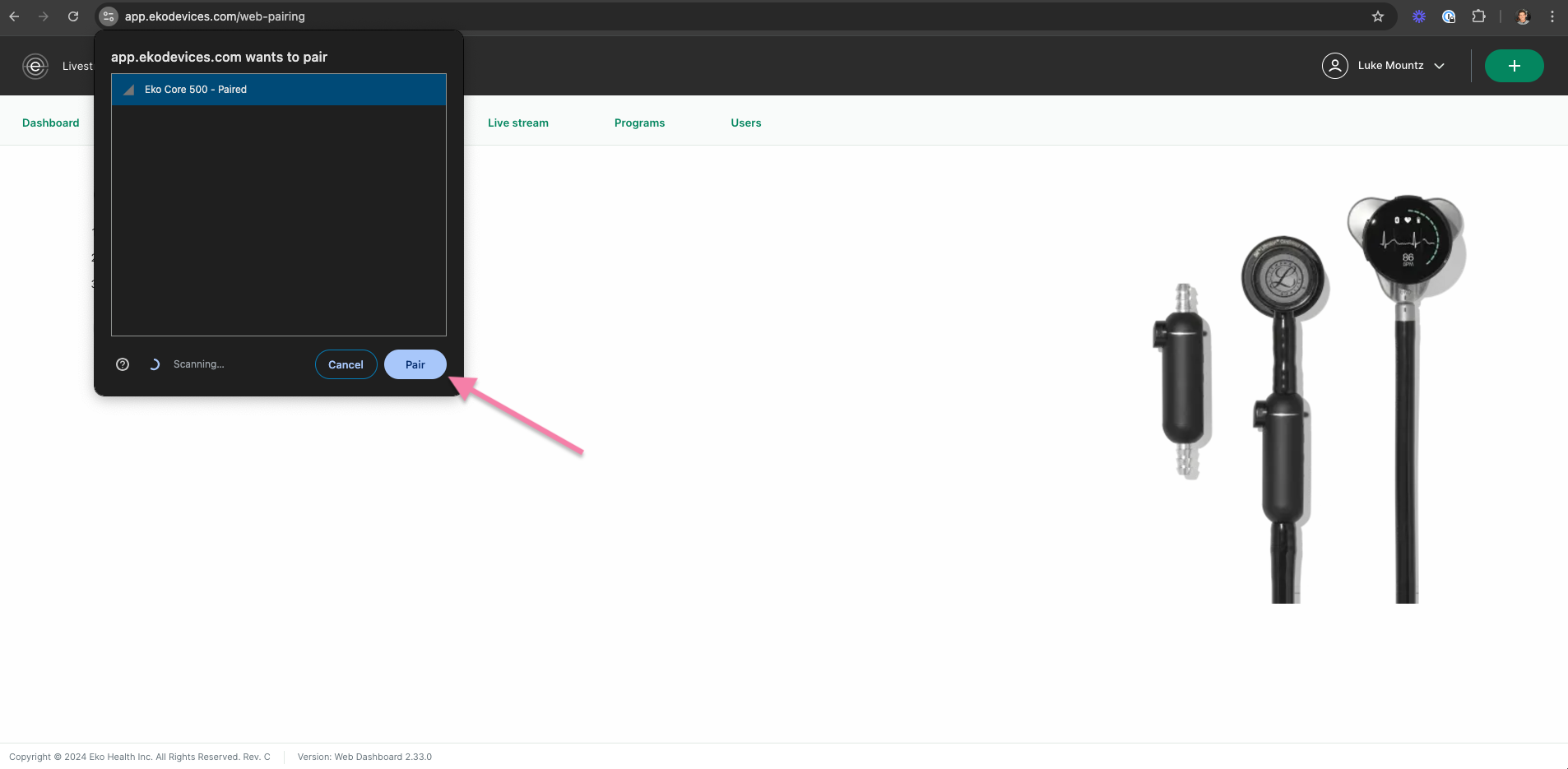This screenshot has height=769, width=1568.
Task: Click the green plus icon top right
Action: (x=1513, y=66)
